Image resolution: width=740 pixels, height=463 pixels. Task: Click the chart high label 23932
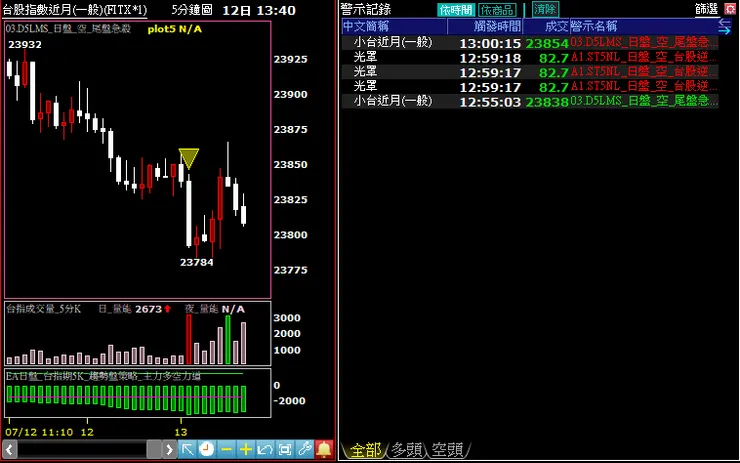25,44
